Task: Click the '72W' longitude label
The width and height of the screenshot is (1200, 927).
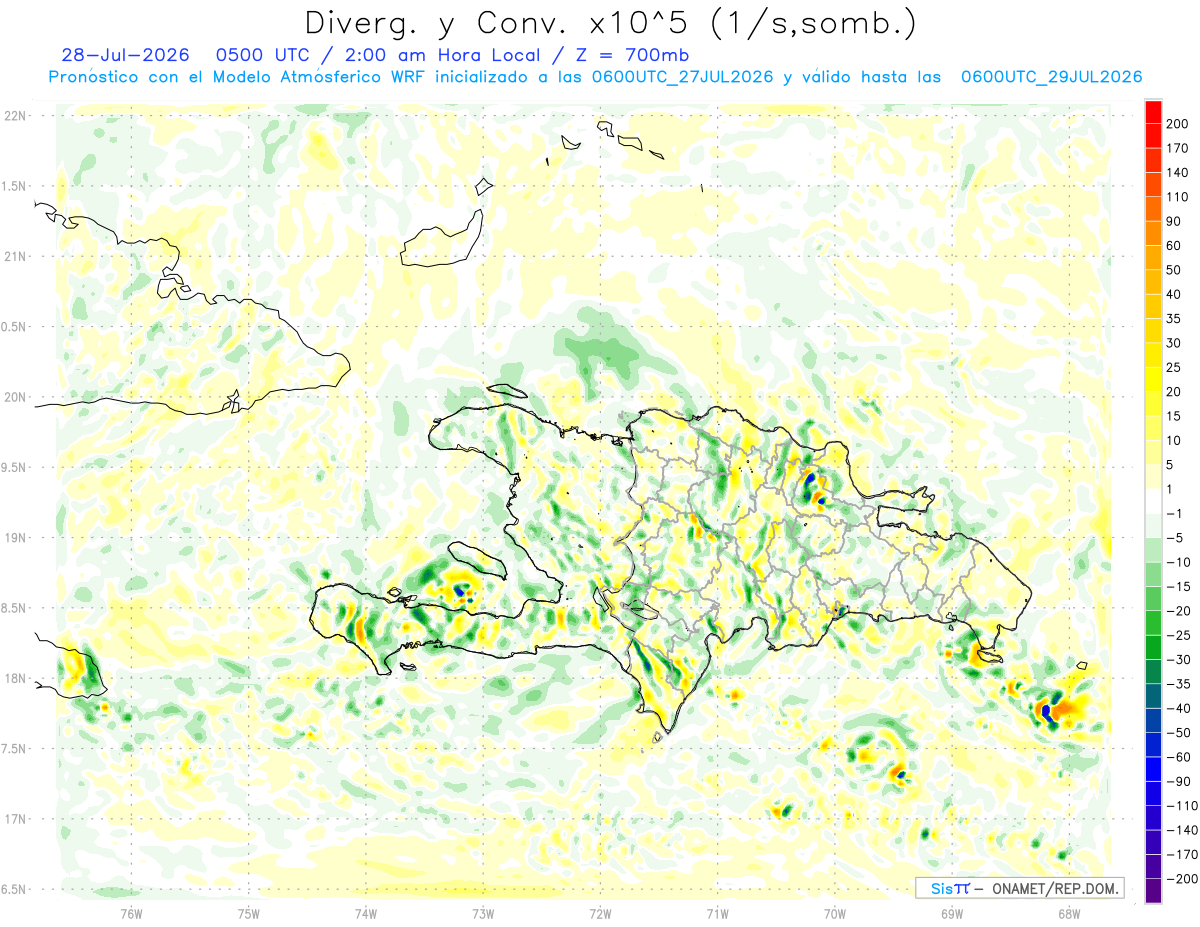Action: coord(600,912)
